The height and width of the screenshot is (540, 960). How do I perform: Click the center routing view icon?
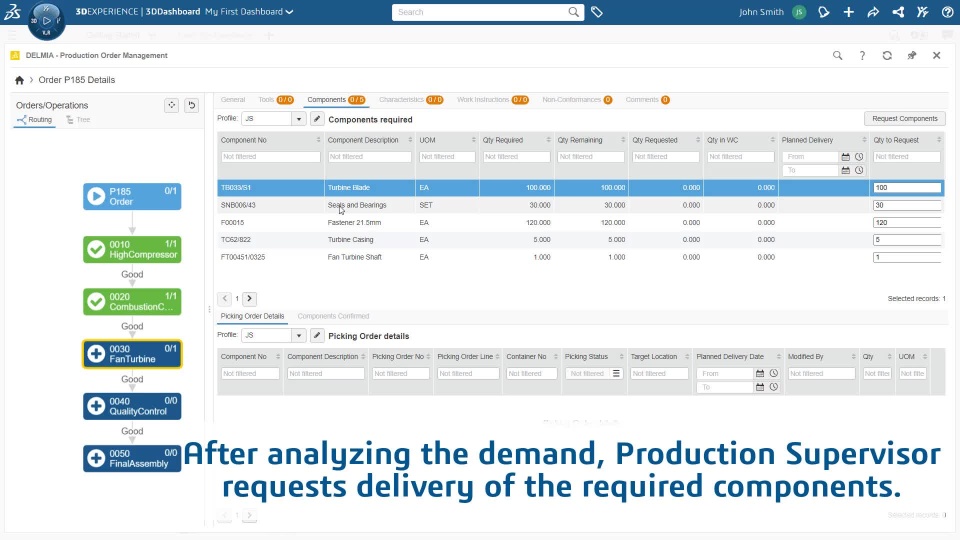pos(171,105)
